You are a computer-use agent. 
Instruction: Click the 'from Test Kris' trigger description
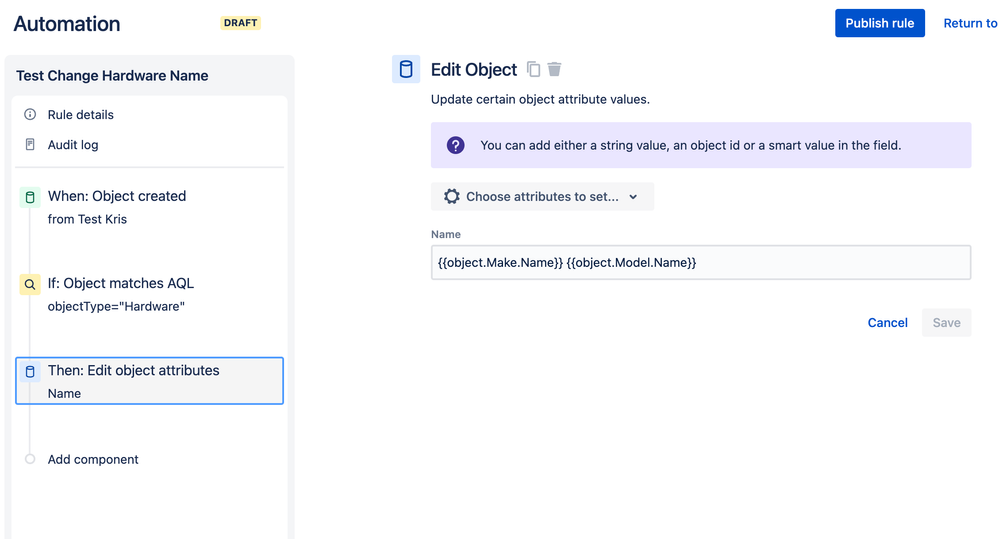point(87,219)
